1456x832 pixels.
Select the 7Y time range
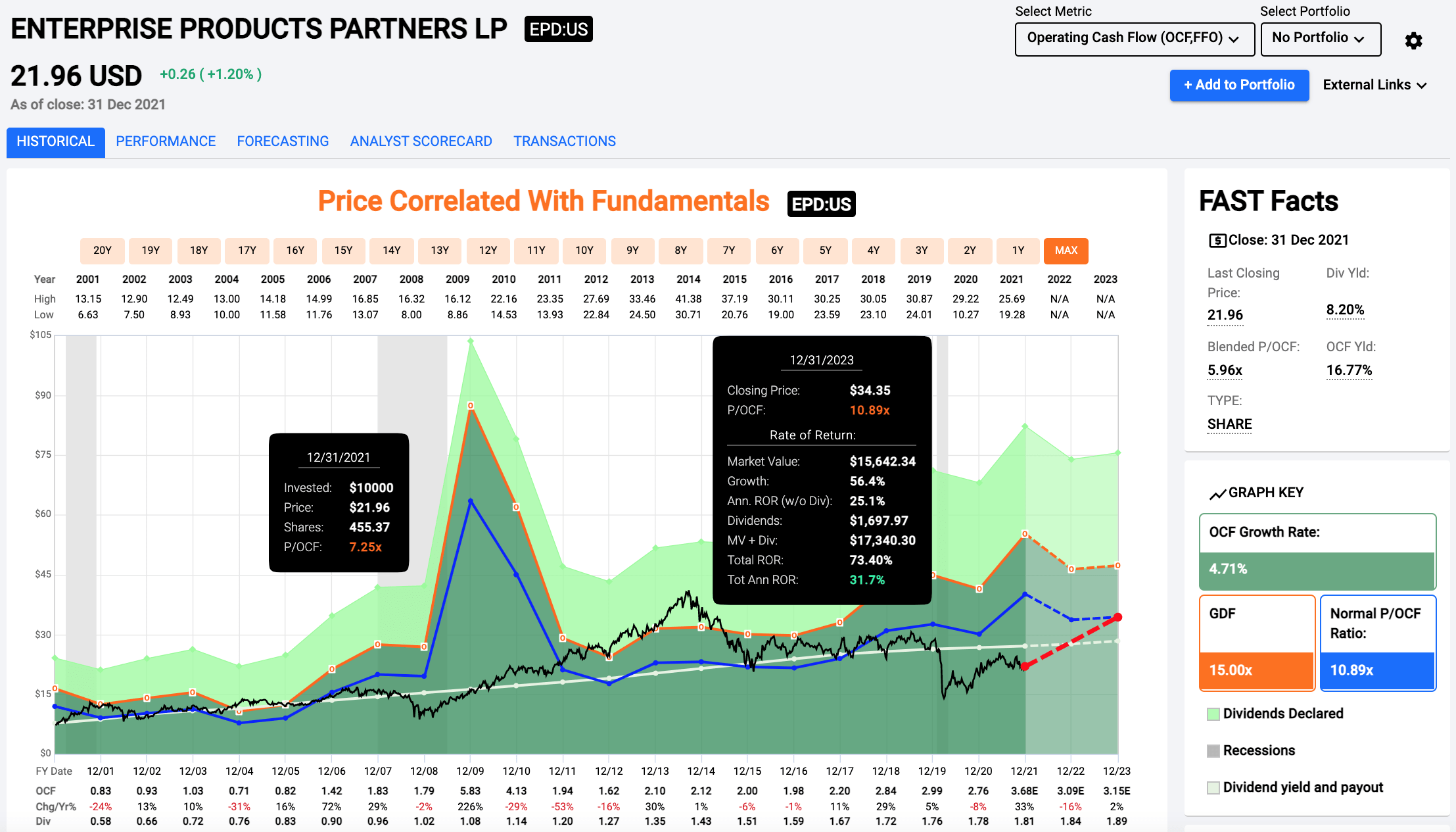tap(729, 251)
